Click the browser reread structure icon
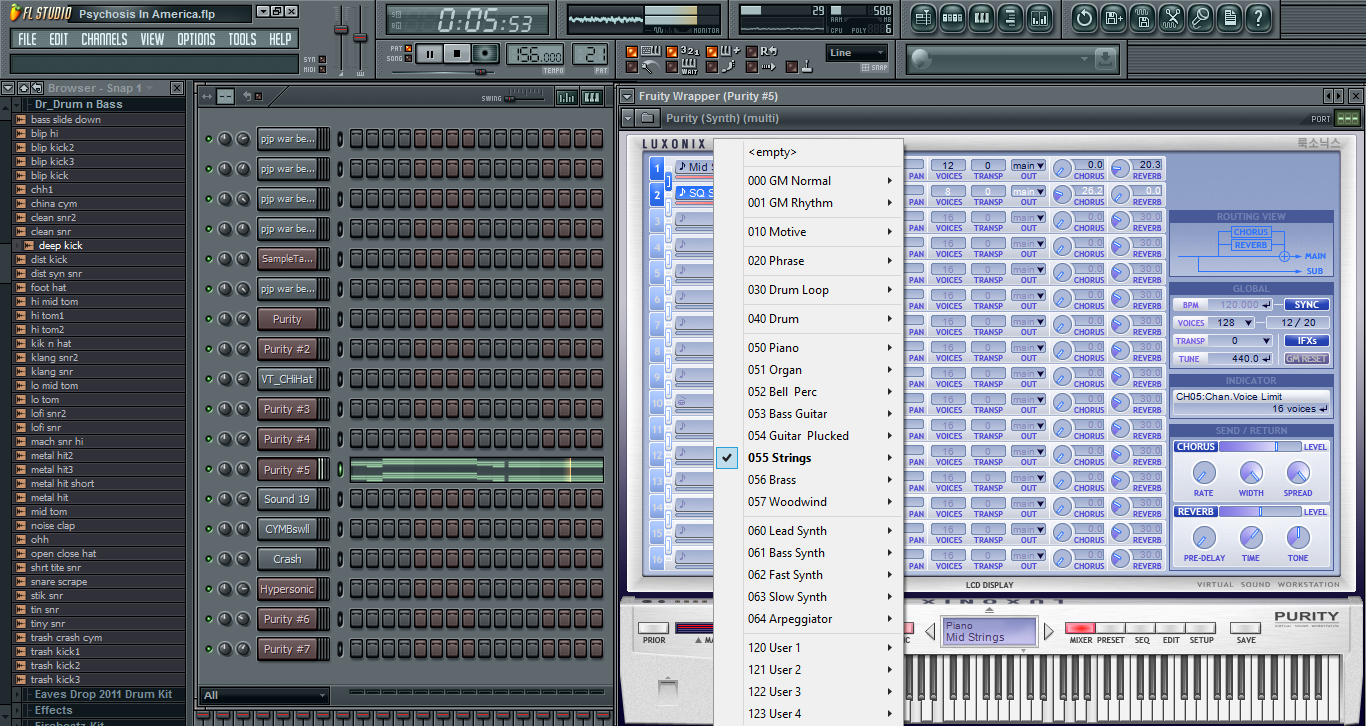 click(x=36, y=88)
